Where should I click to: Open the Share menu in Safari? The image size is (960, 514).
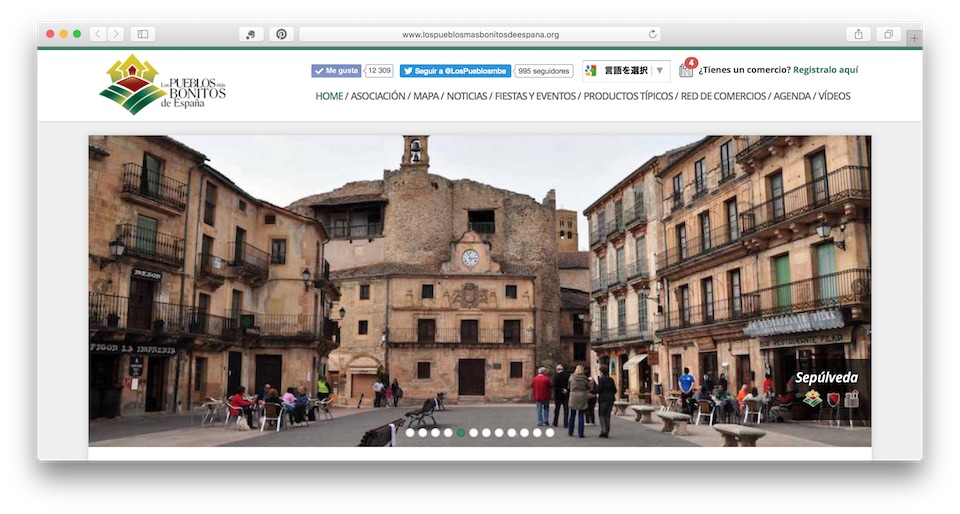pyautogui.click(x=858, y=34)
